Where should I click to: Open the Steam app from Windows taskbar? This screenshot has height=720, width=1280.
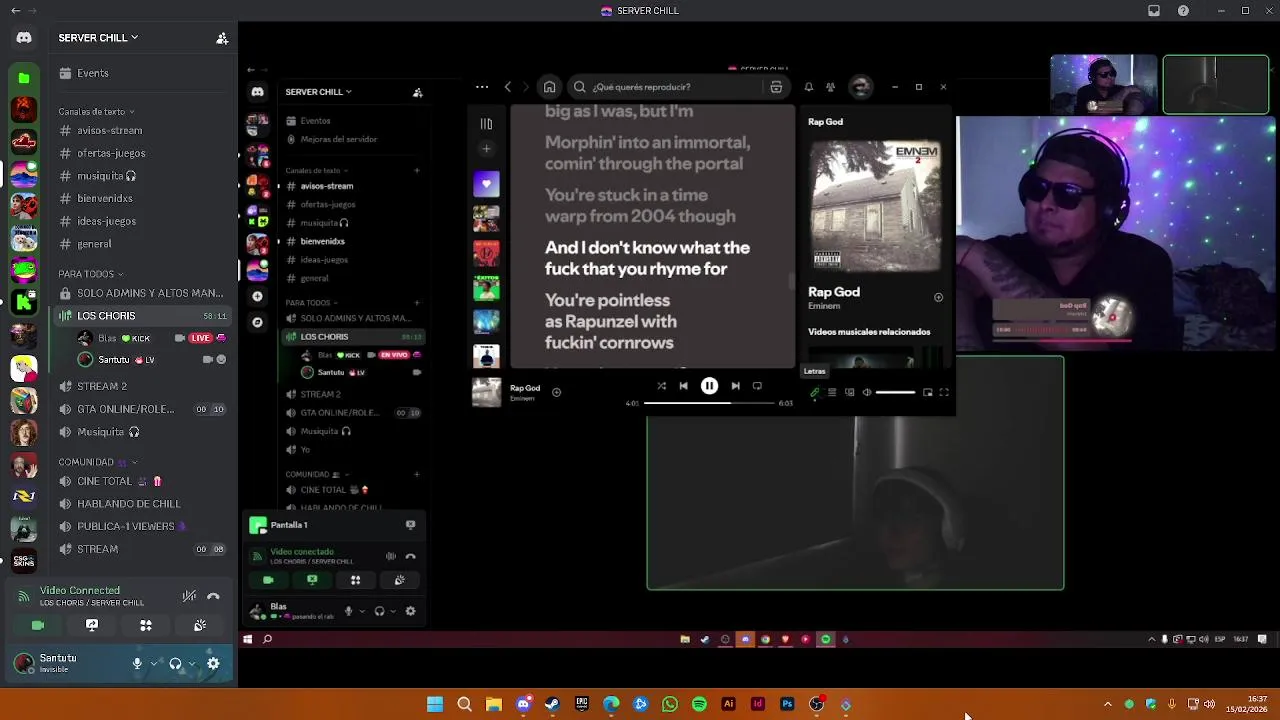pyautogui.click(x=552, y=704)
